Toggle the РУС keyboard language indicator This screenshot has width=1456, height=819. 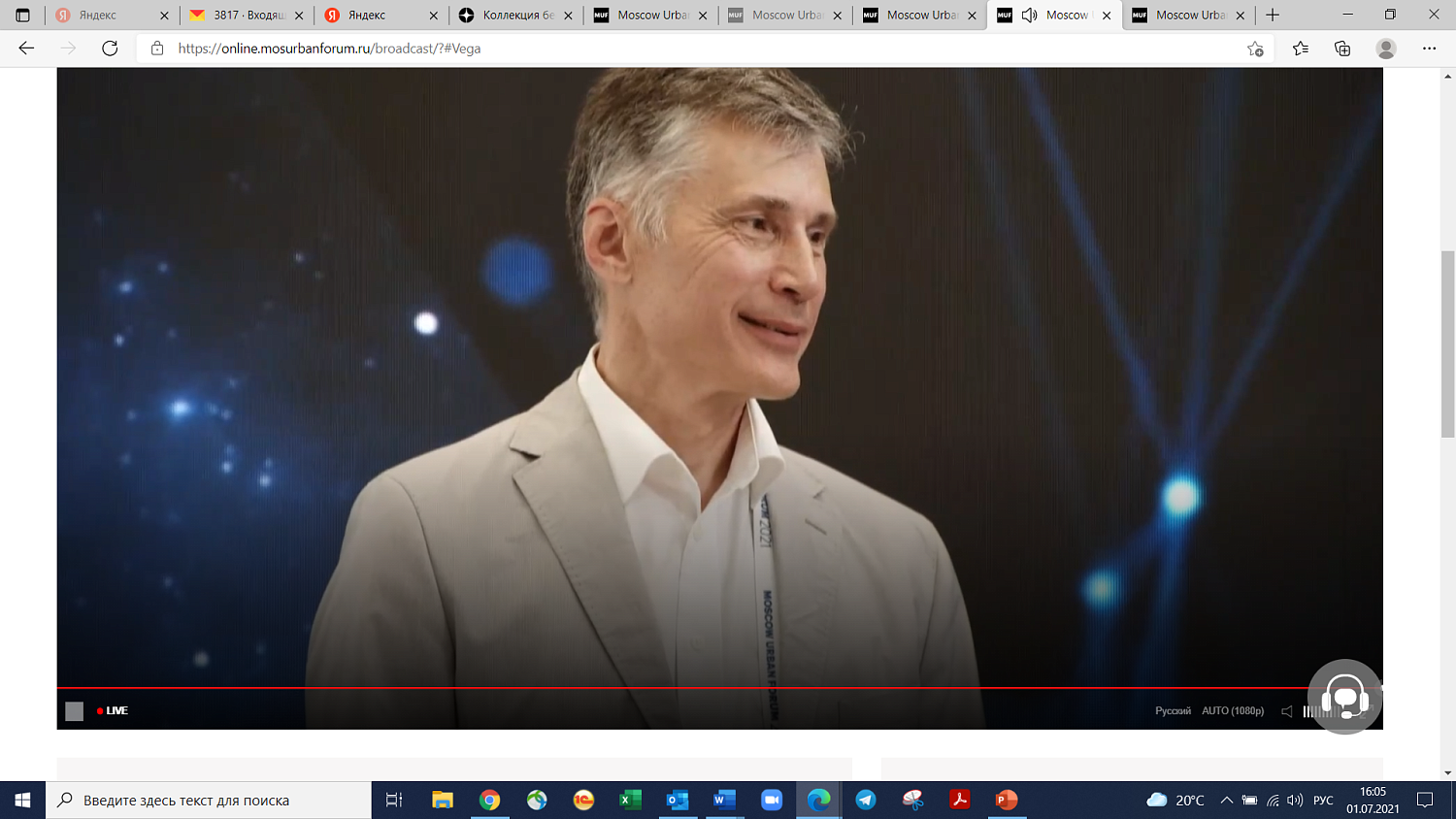coord(1323,801)
